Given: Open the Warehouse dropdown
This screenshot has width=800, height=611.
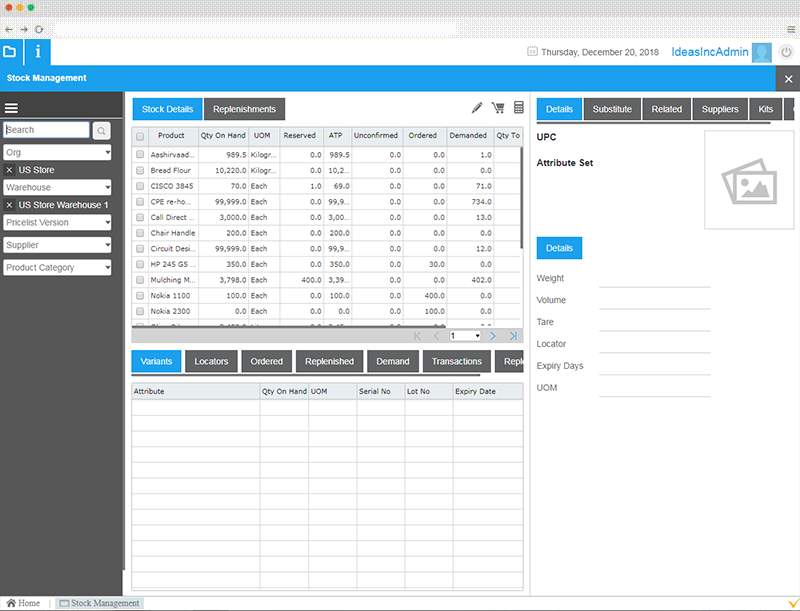Looking at the screenshot, I should click(57, 186).
